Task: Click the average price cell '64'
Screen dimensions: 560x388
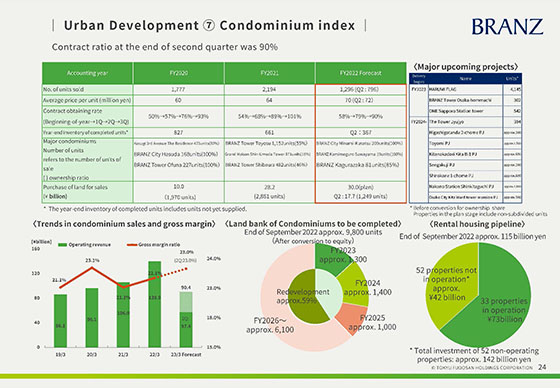Action: click(269, 100)
